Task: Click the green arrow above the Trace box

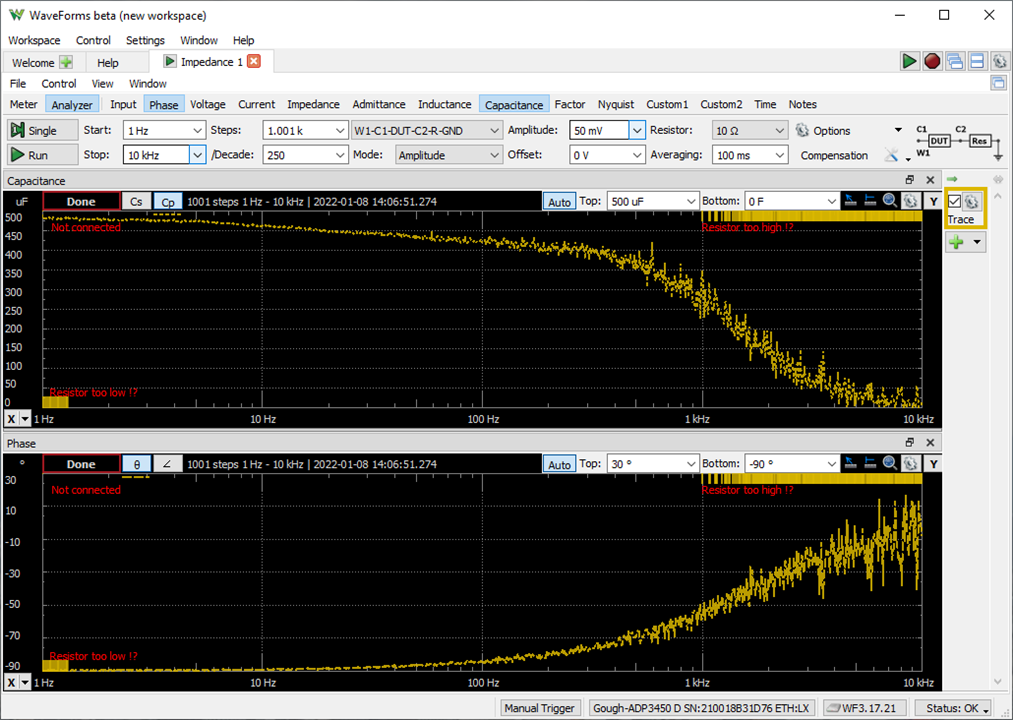Action: 952,179
